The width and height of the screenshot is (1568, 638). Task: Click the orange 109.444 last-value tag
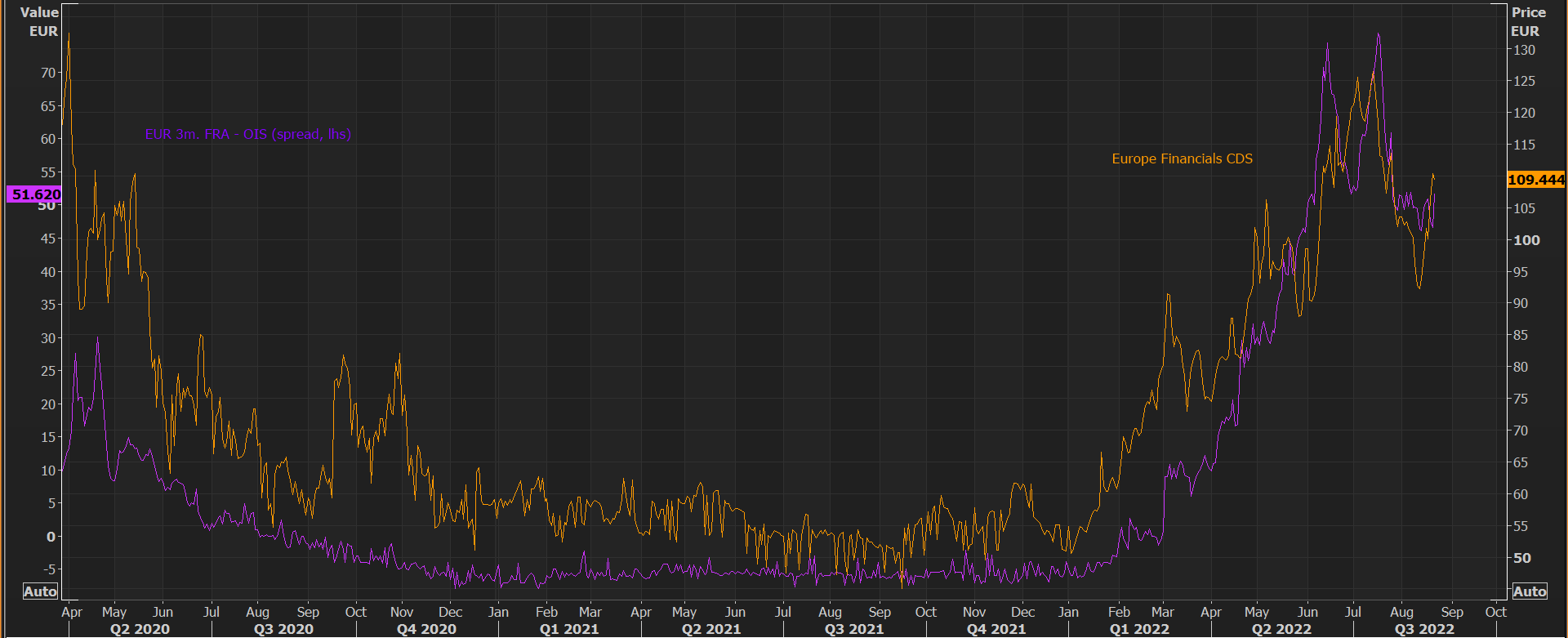point(1536,180)
